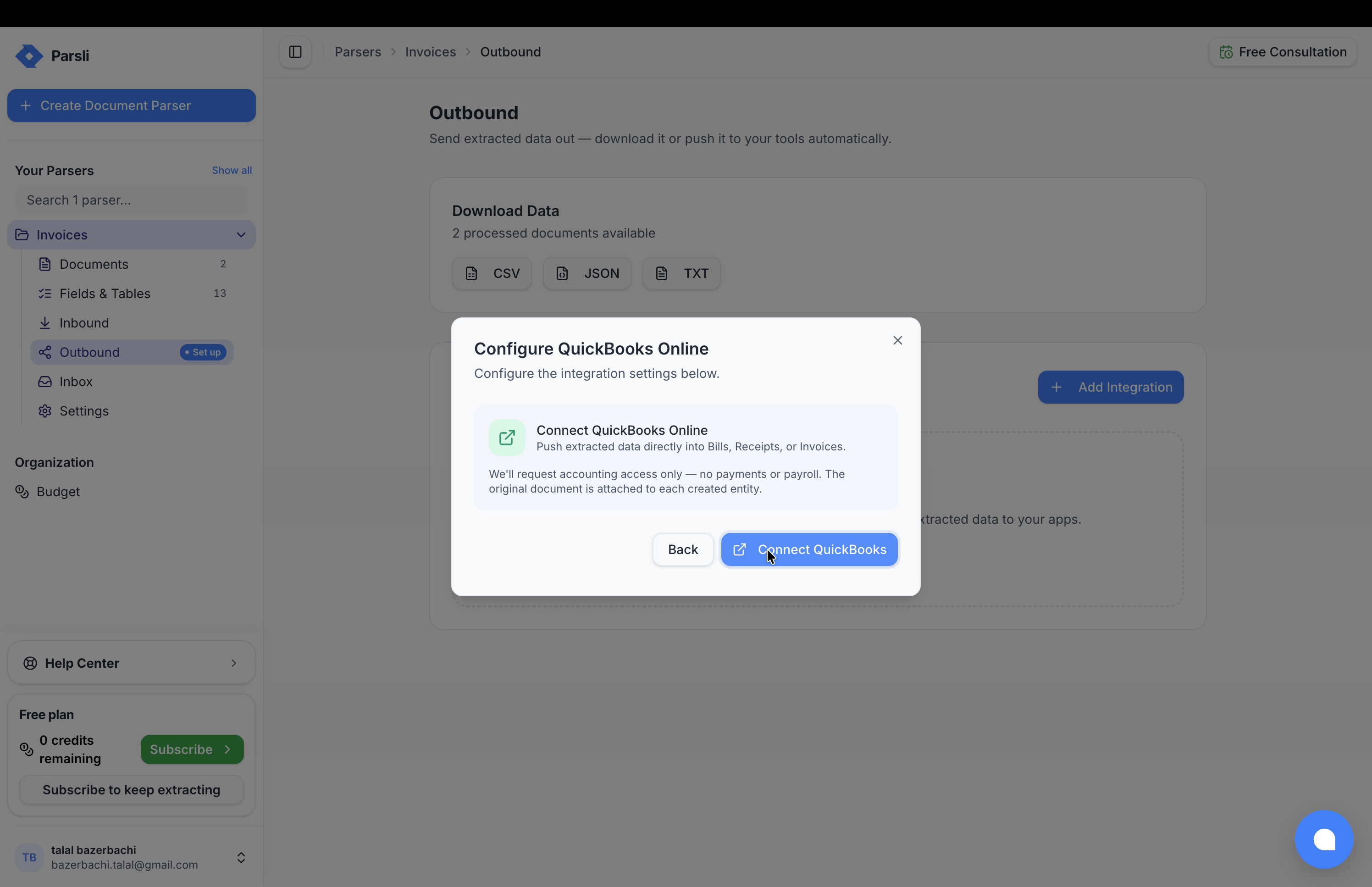Click the Inbox tray icon

click(x=45, y=382)
